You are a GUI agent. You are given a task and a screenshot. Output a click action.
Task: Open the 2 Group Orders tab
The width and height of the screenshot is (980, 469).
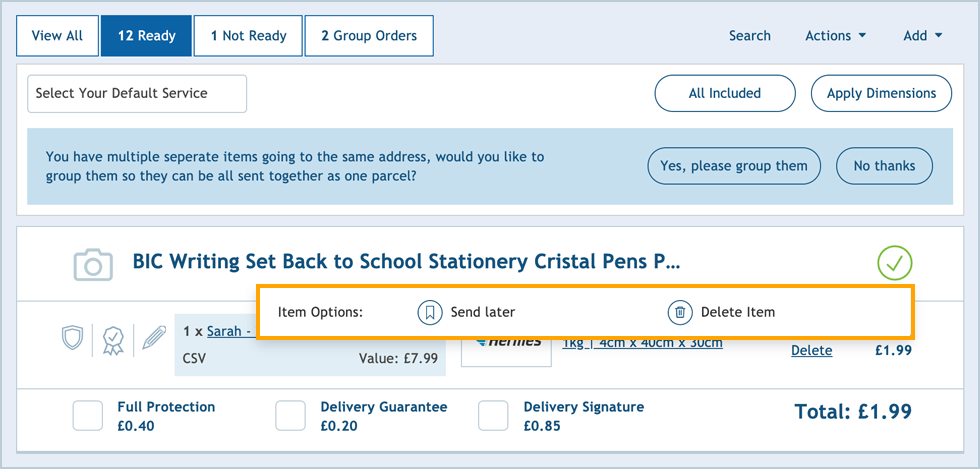pyautogui.click(x=368, y=36)
